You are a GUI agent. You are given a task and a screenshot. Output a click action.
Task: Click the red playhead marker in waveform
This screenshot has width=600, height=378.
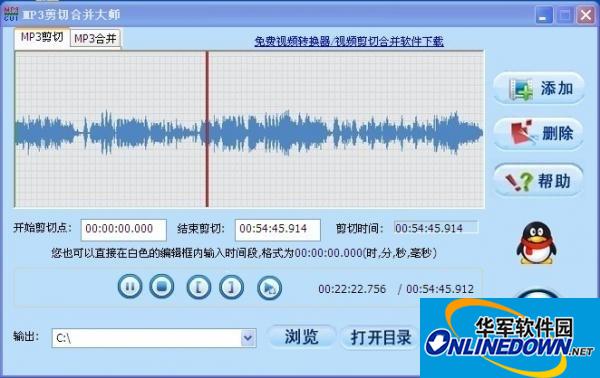[x=207, y=129]
